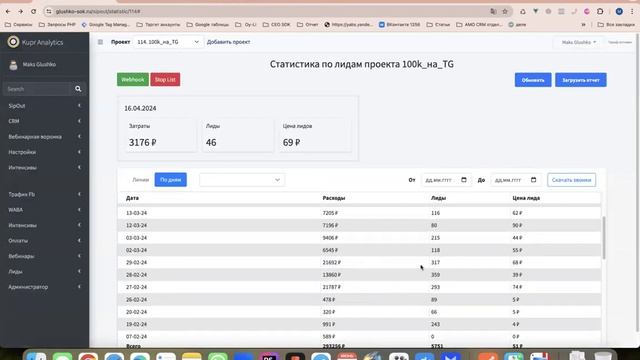Open the CEO SOK bookmark folder
This screenshot has height=360, width=640.
pyautogui.click(x=277, y=24)
